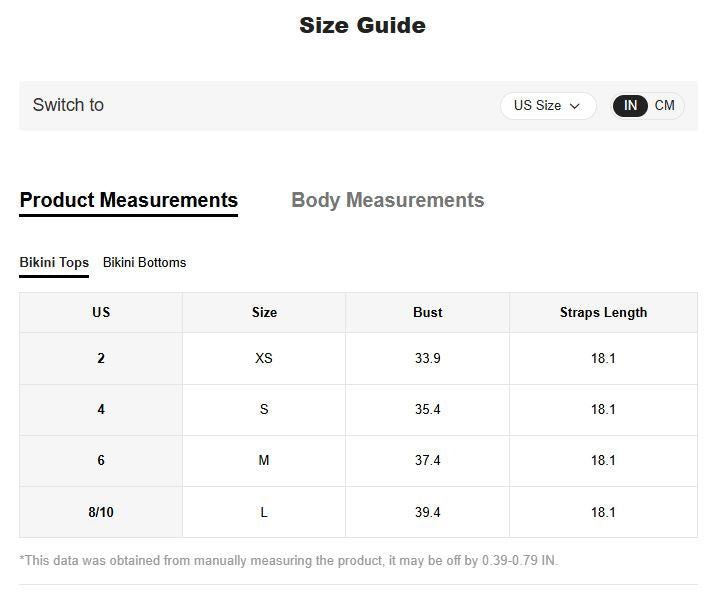Select the US size 4 row cell
The height and width of the screenshot is (598, 711).
point(101,409)
